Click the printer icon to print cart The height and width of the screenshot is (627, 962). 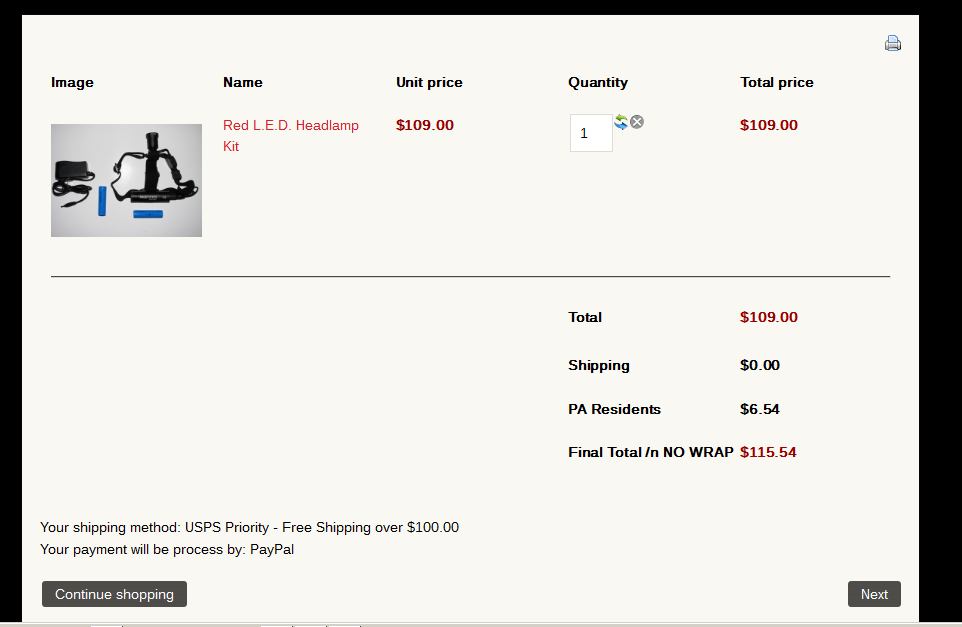tap(893, 43)
